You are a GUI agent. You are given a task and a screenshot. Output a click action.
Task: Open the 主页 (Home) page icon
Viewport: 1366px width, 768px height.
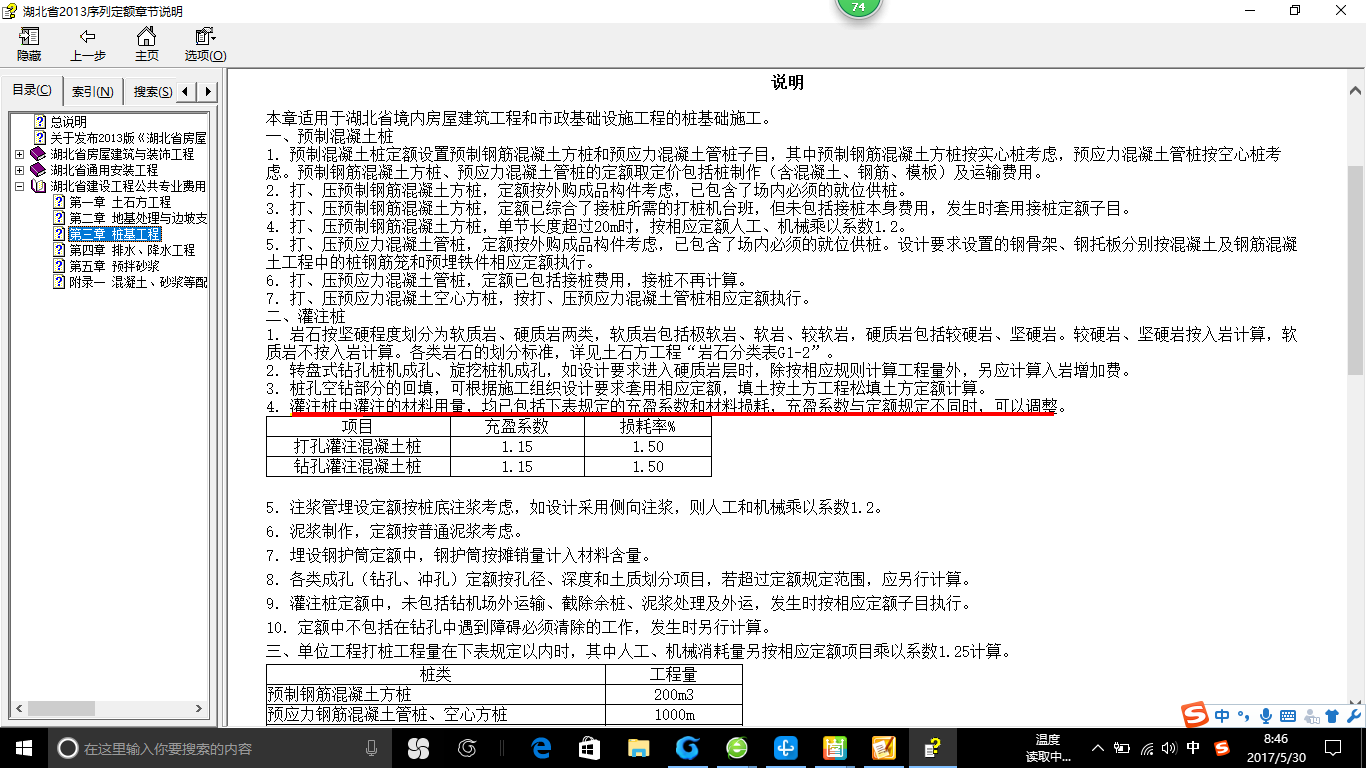point(147,45)
